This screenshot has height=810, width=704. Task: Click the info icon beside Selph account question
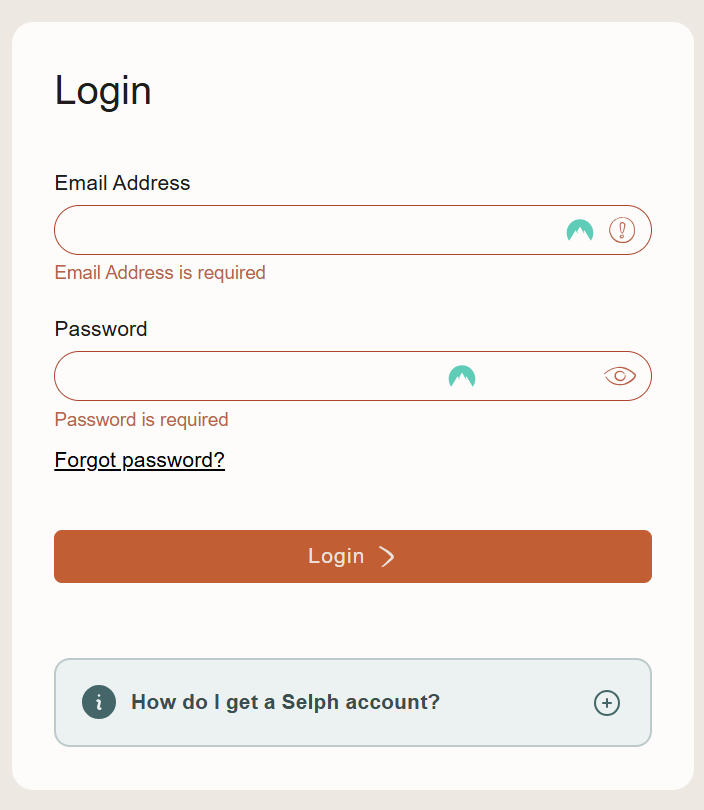(x=99, y=702)
